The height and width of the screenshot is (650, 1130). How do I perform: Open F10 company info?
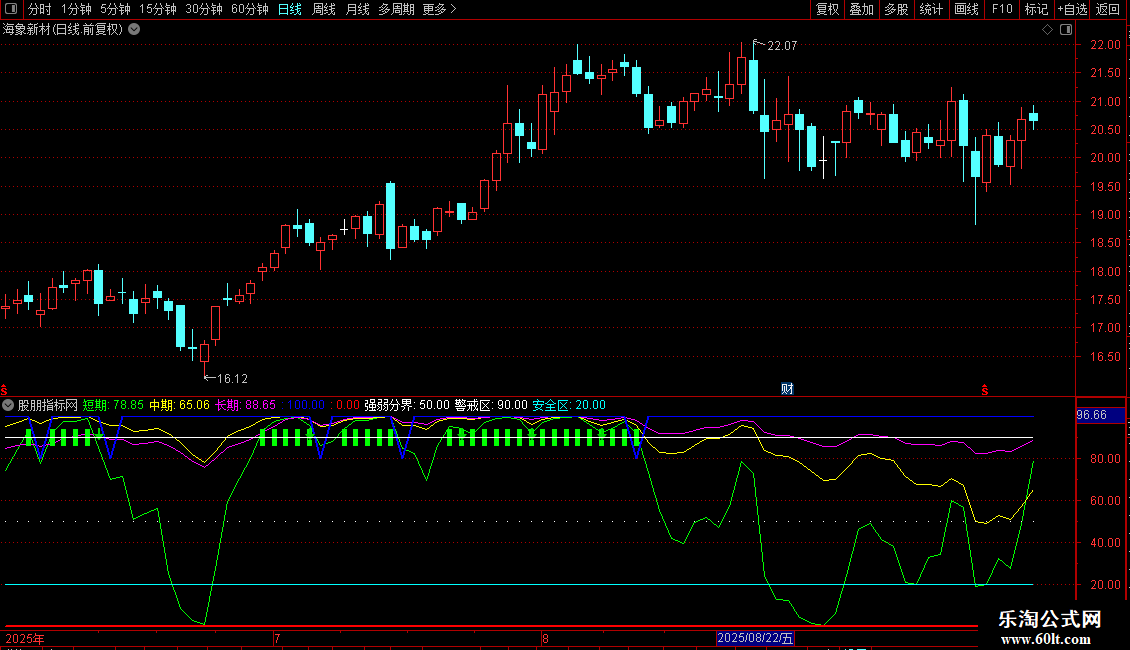tap(1002, 9)
